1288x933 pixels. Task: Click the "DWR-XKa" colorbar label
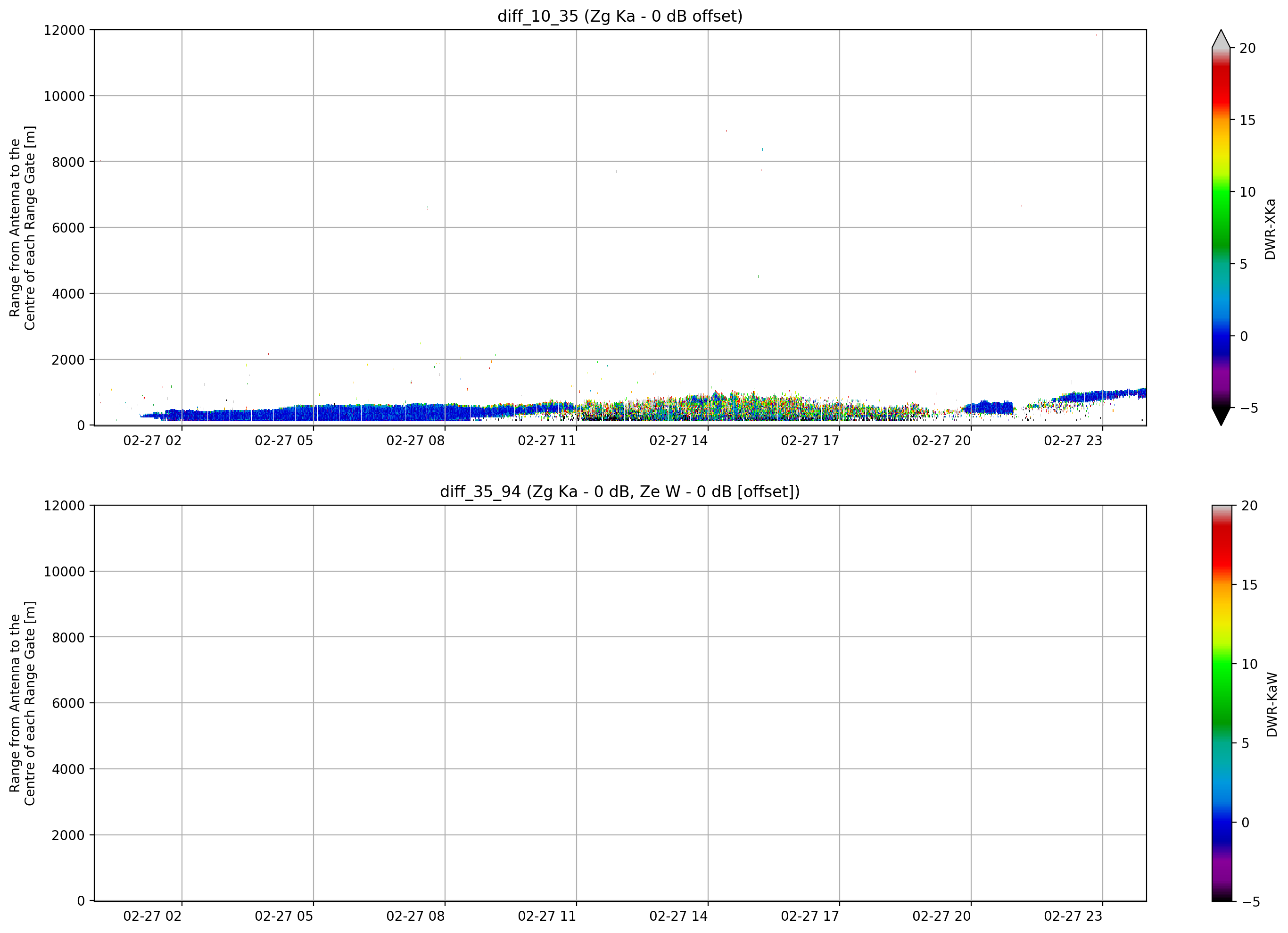[1271, 229]
